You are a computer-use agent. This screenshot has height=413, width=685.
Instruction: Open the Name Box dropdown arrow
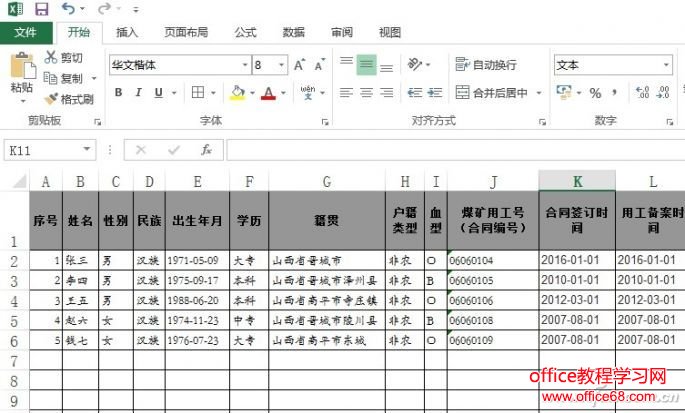(x=87, y=149)
